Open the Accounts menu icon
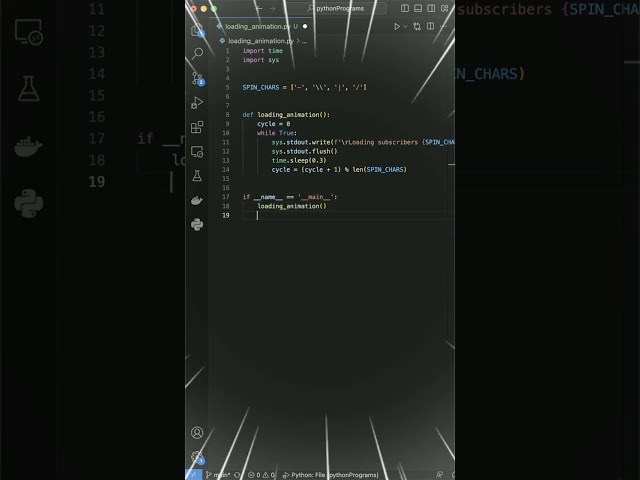Screen dimensions: 640x480 tap(197, 433)
